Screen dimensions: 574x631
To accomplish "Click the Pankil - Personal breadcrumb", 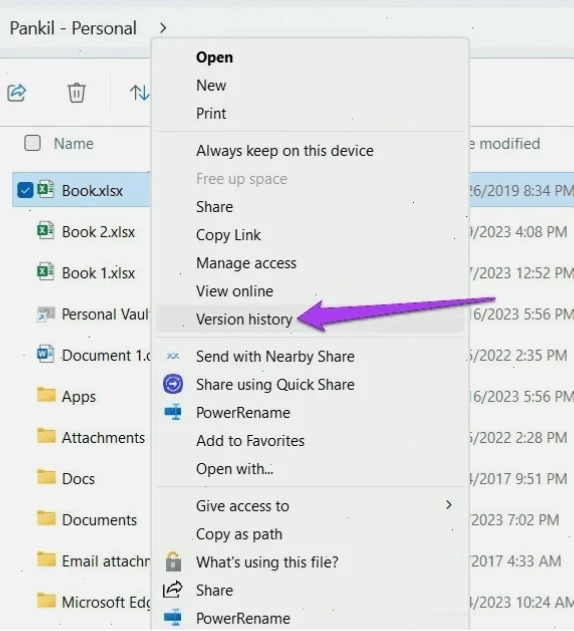I will [x=73, y=28].
